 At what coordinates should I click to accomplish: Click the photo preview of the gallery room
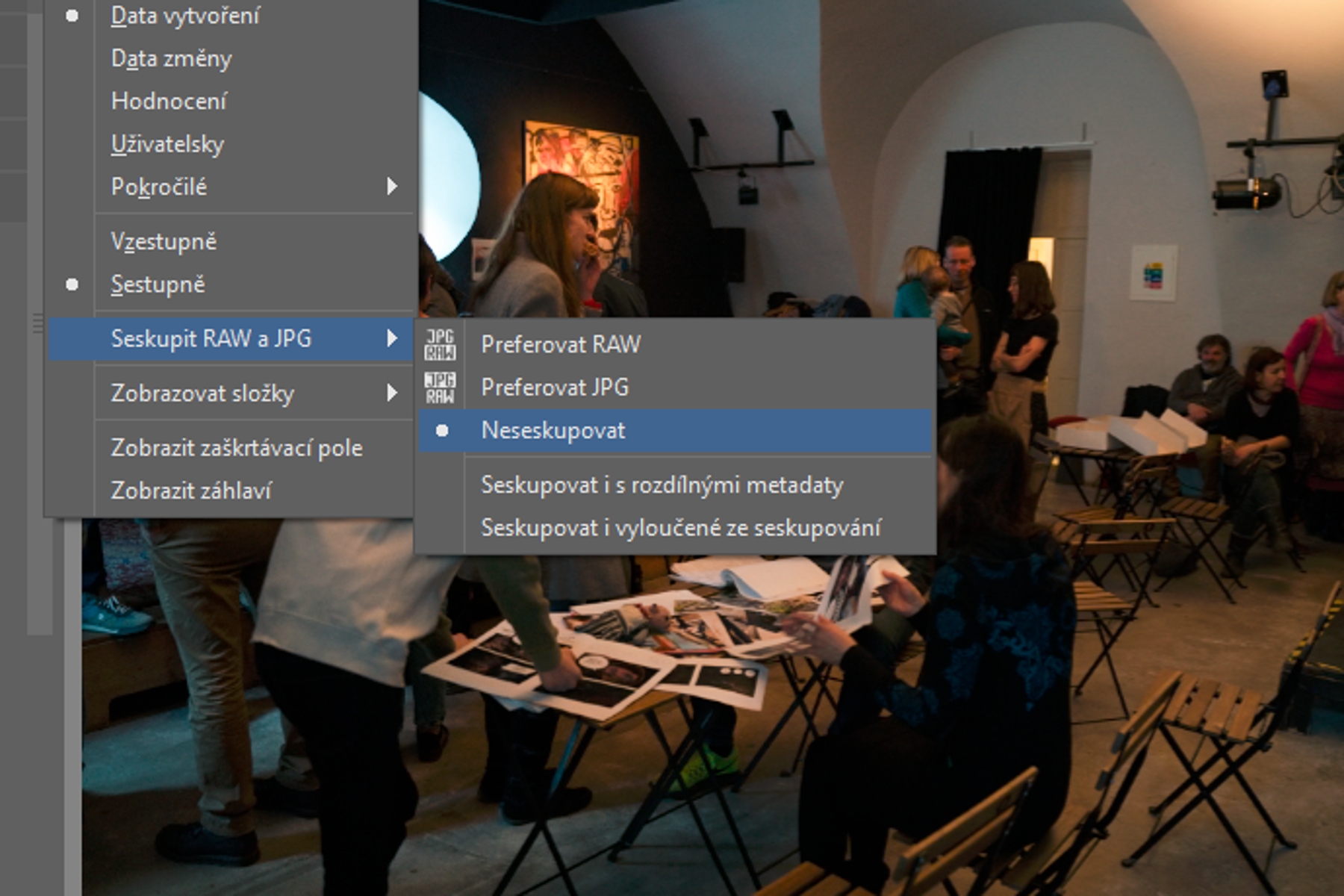click(1045, 672)
